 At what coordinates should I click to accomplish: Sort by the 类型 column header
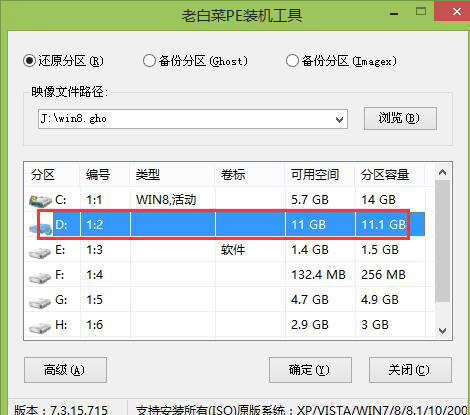click(172, 175)
